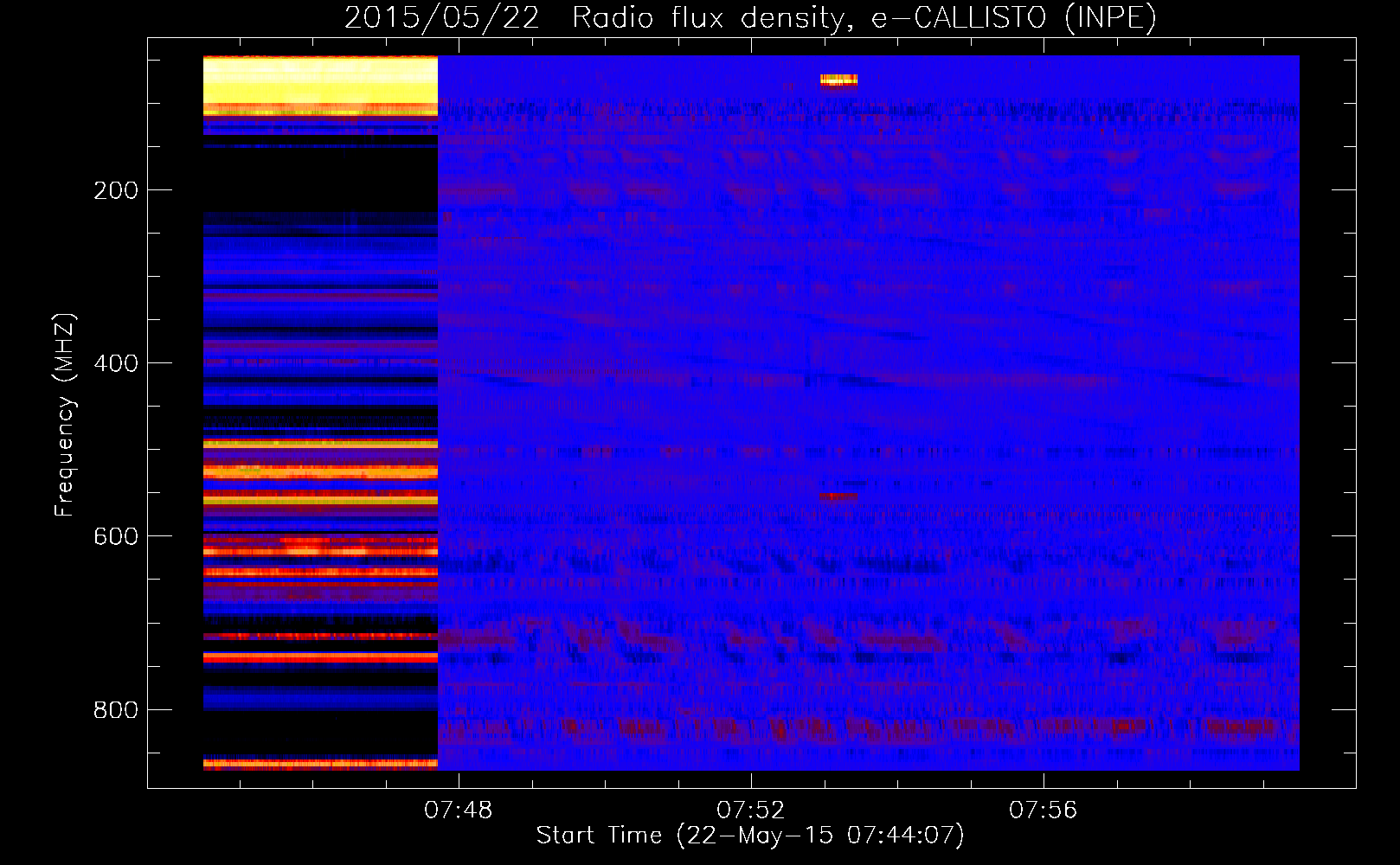Viewport: 1400px width, 865px height.
Task: Click the '07:56' time tick label
Action: coord(1043,810)
